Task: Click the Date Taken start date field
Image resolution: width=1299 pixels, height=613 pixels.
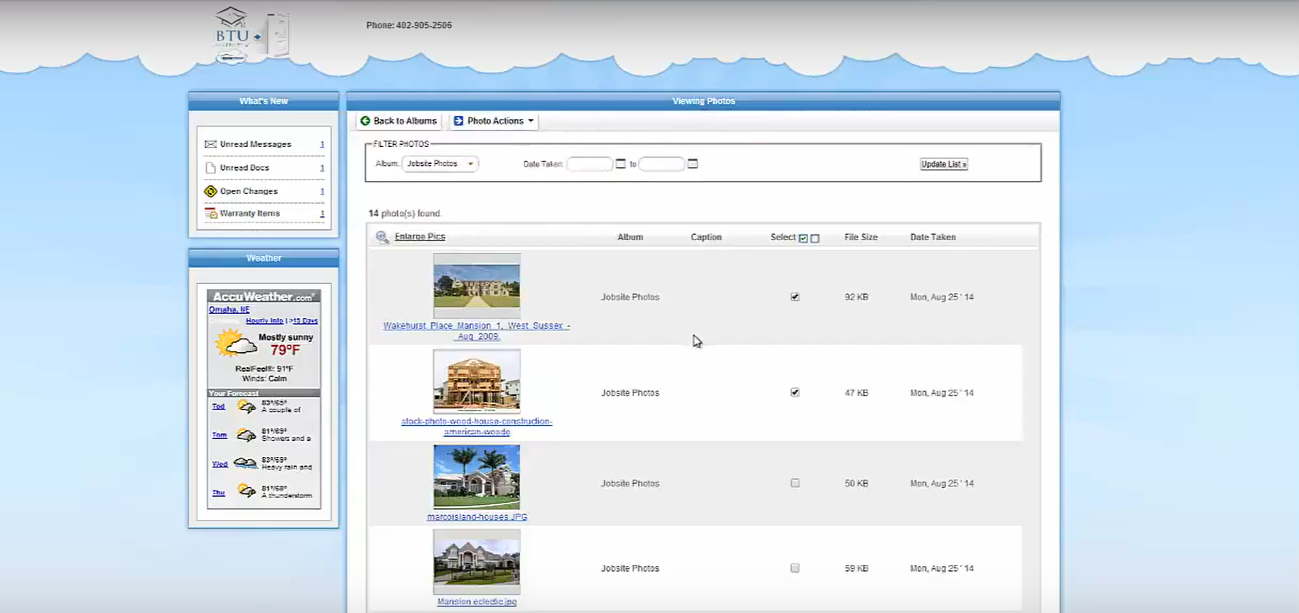Action: (589, 164)
